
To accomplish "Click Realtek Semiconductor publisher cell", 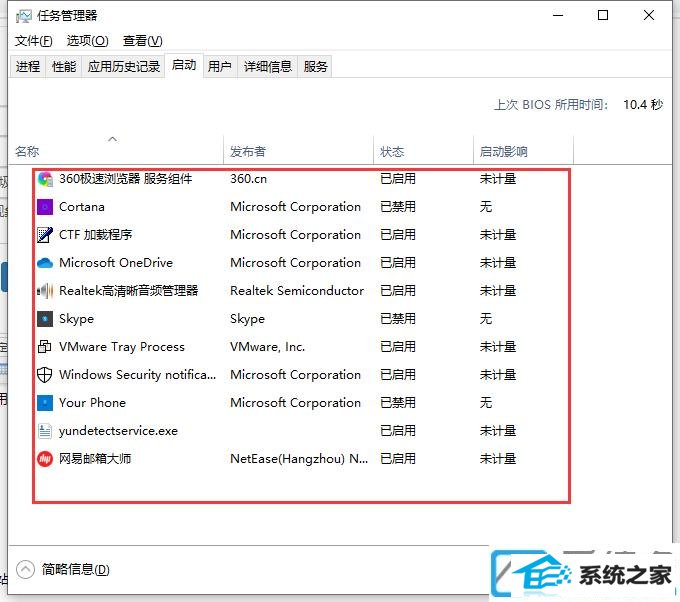I will click(x=297, y=291).
